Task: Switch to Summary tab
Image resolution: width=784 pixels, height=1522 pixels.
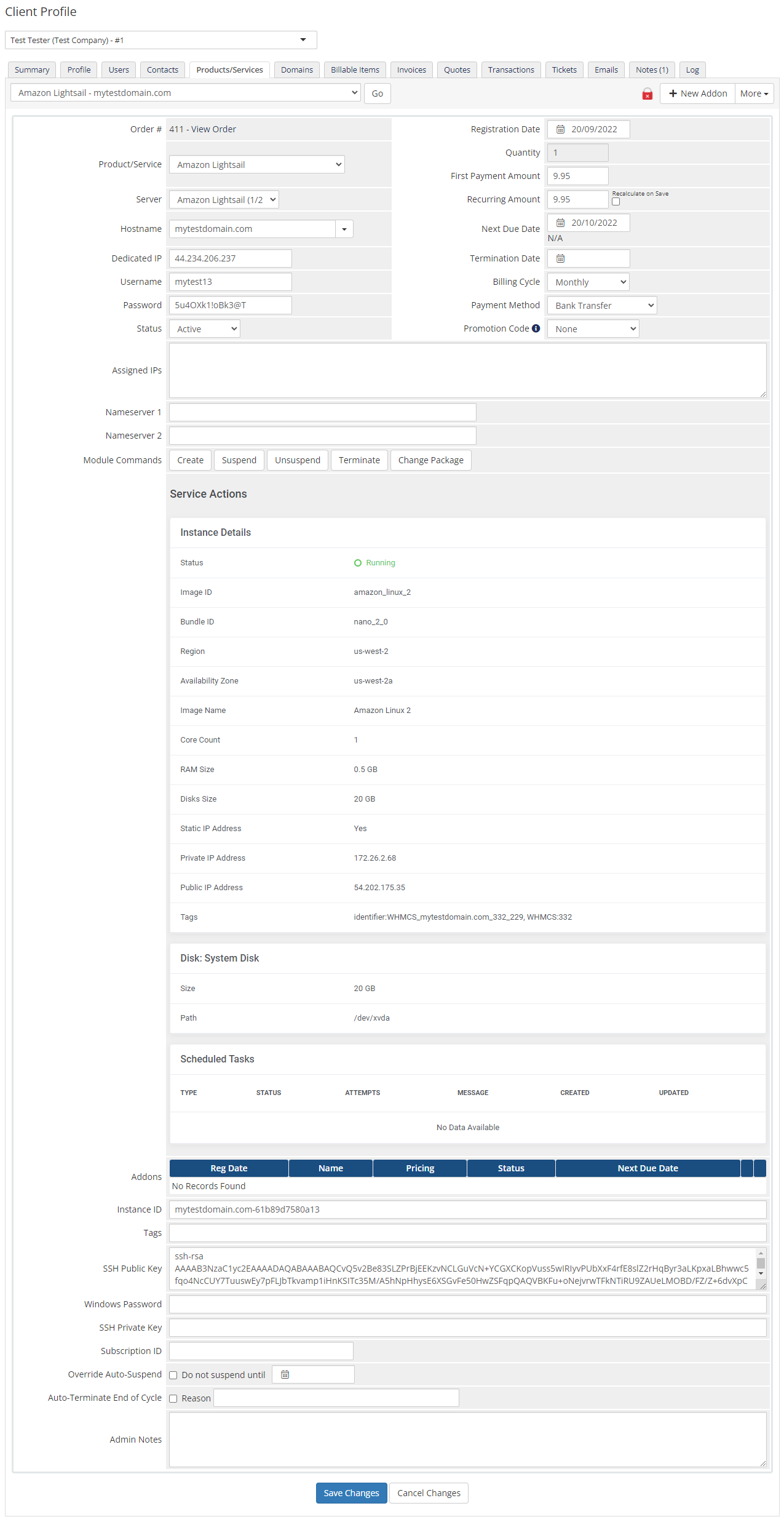Action: tap(32, 70)
